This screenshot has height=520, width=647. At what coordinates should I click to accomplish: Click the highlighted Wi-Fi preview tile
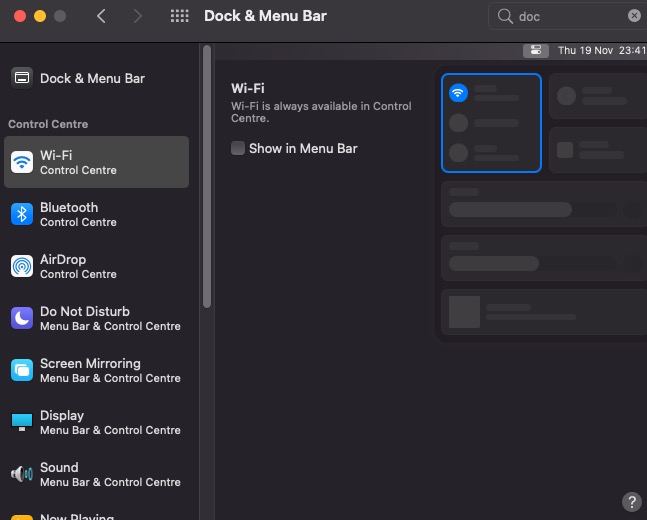pyautogui.click(x=491, y=123)
